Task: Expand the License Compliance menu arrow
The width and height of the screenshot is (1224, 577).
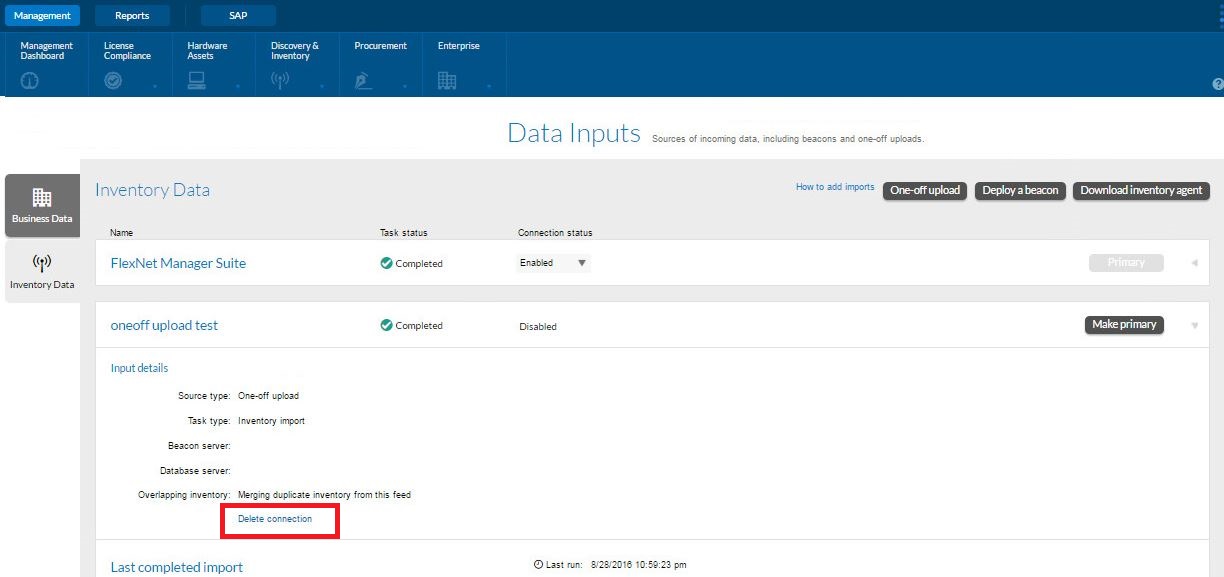Action: point(154,87)
